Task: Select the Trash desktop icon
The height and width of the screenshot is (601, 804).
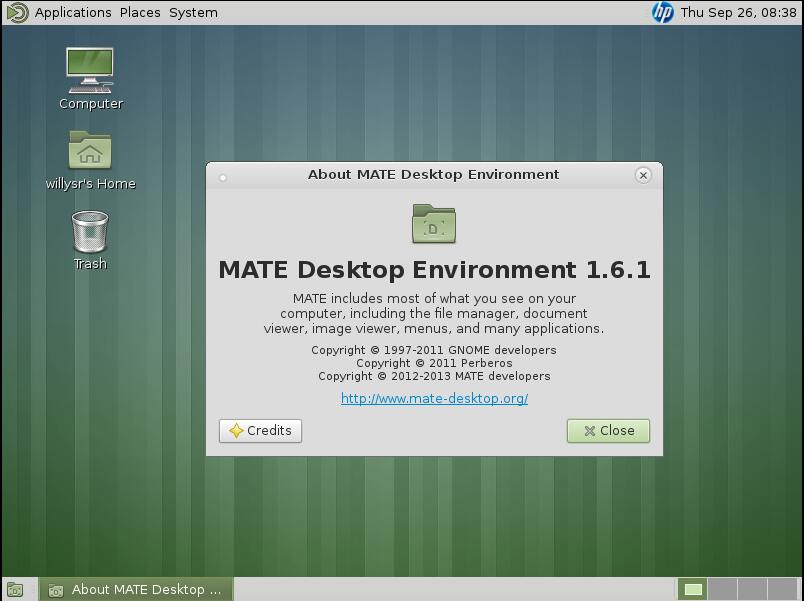Action: coord(90,240)
